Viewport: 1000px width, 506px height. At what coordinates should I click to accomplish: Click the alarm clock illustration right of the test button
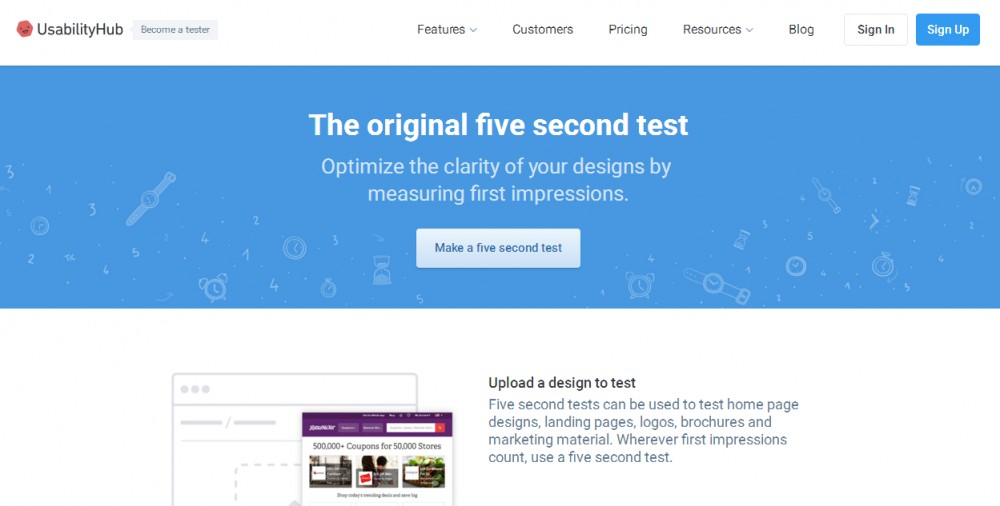(640, 285)
